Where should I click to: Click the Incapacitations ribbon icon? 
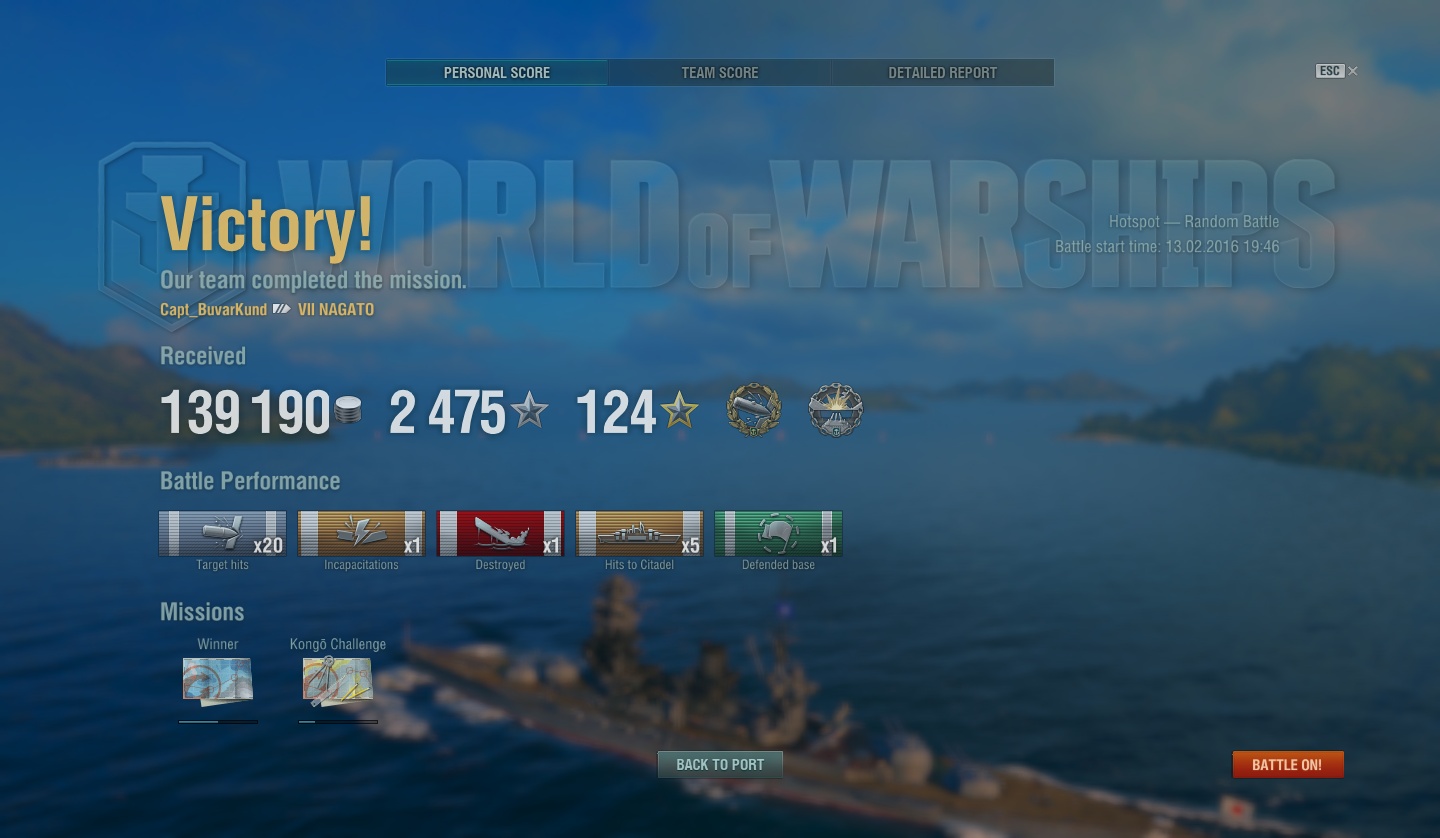pyautogui.click(x=361, y=534)
